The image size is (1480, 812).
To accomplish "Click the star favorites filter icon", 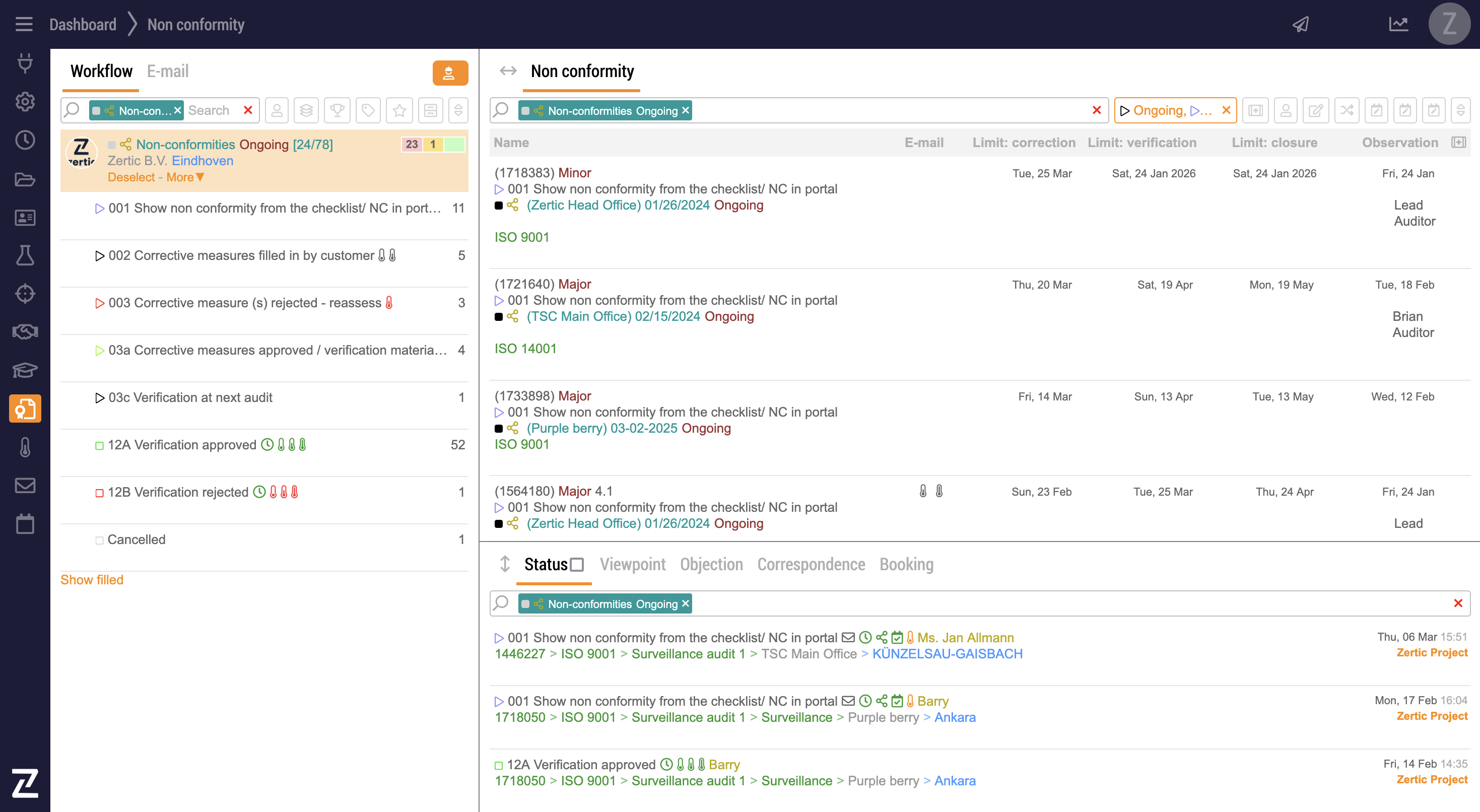I will click(399, 110).
